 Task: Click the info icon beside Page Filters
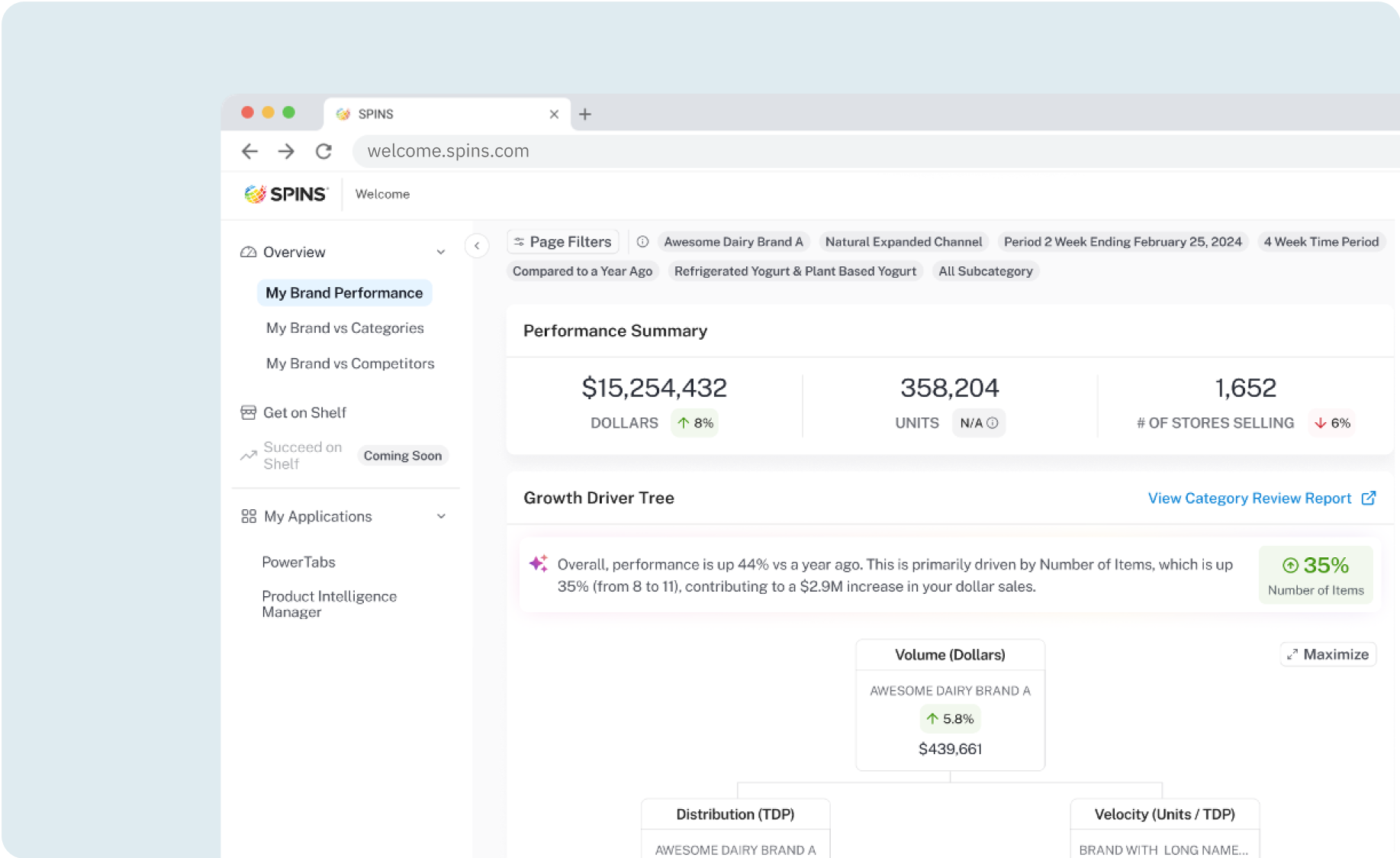click(x=642, y=242)
